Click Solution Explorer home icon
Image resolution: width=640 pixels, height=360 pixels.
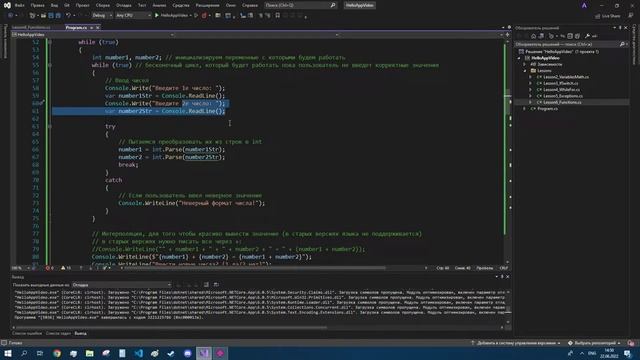[533, 36]
